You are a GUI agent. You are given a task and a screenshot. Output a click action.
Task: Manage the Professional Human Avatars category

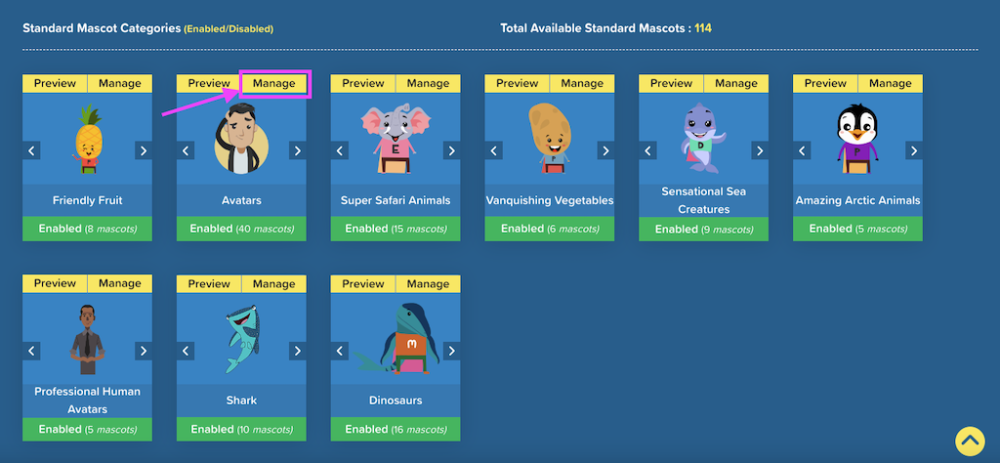(x=120, y=284)
